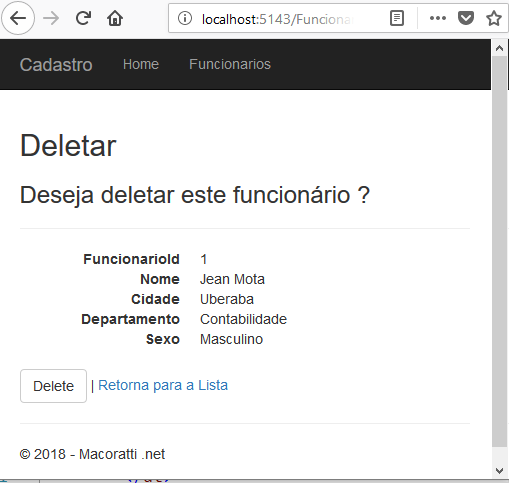Click the 'Deseja deletar este funcionário ?' heading

click(x=195, y=195)
